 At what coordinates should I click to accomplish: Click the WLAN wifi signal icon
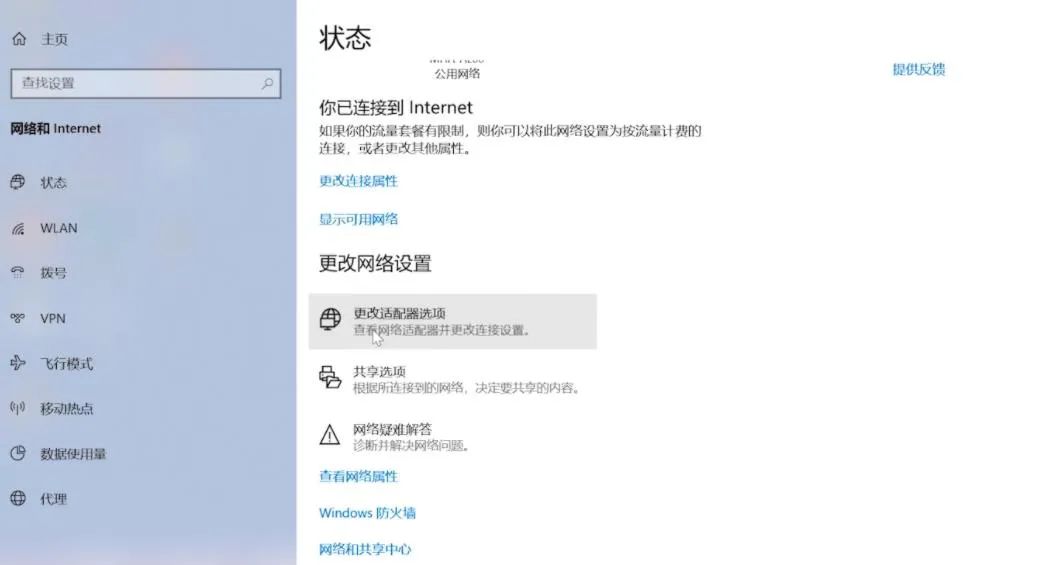[x=18, y=229]
